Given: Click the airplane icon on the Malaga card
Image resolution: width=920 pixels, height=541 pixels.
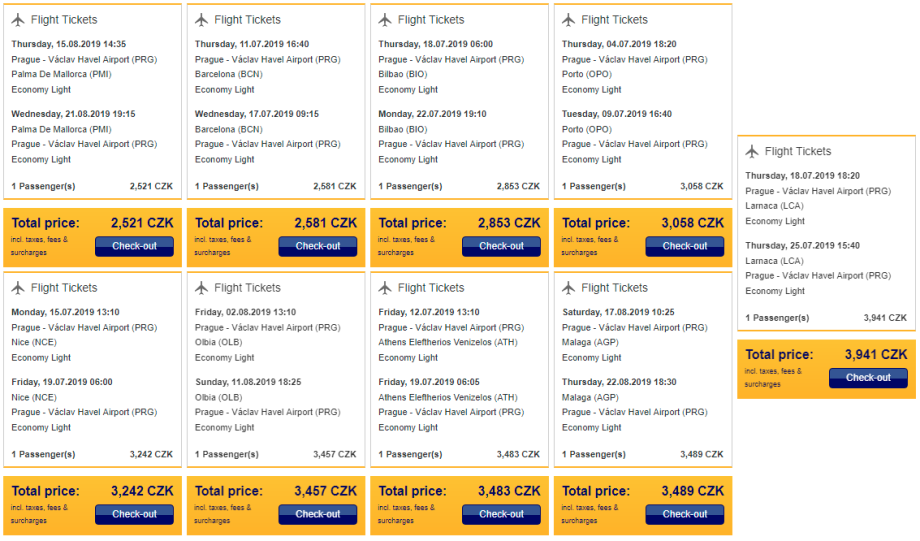Looking at the screenshot, I should (568, 288).
